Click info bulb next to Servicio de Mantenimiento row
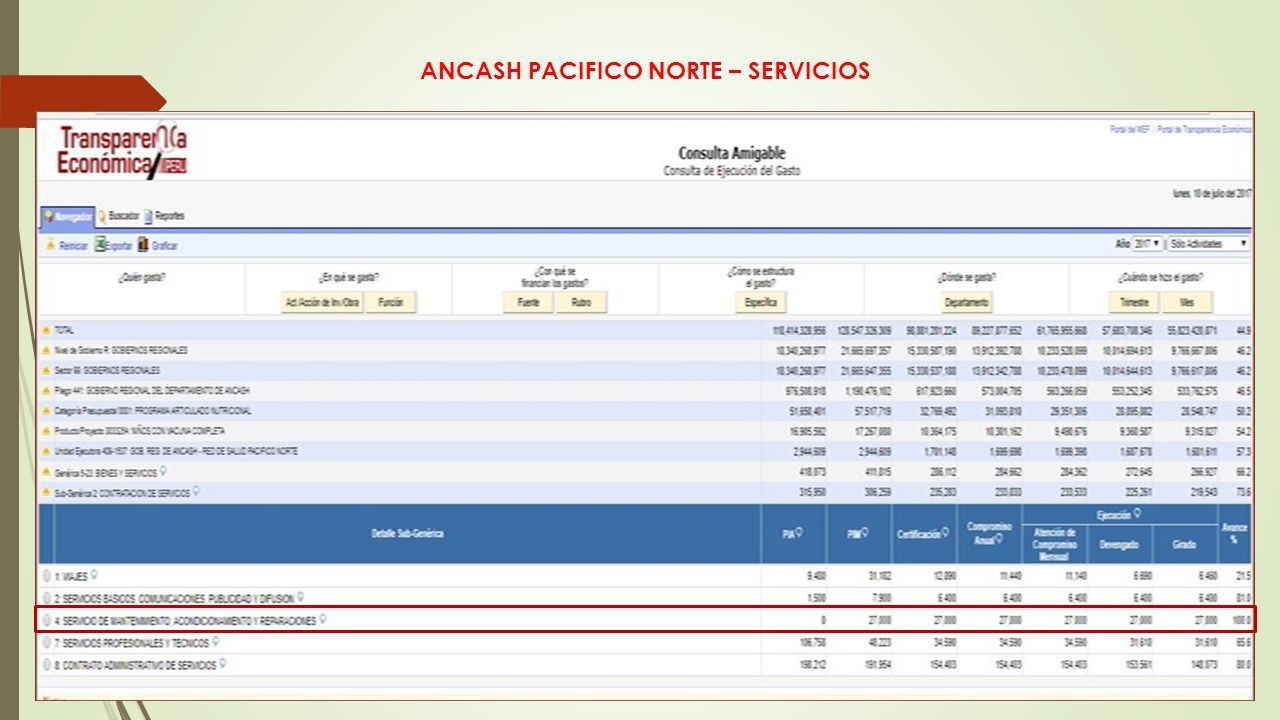Viewport: 1280px width, 720px height. click(322, 620)
